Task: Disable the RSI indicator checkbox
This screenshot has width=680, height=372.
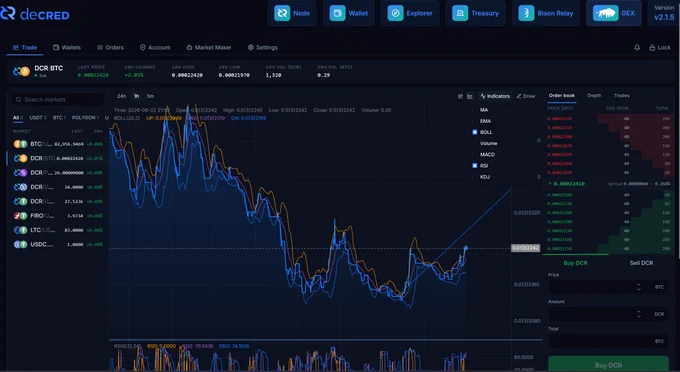Action: (474, 166)
